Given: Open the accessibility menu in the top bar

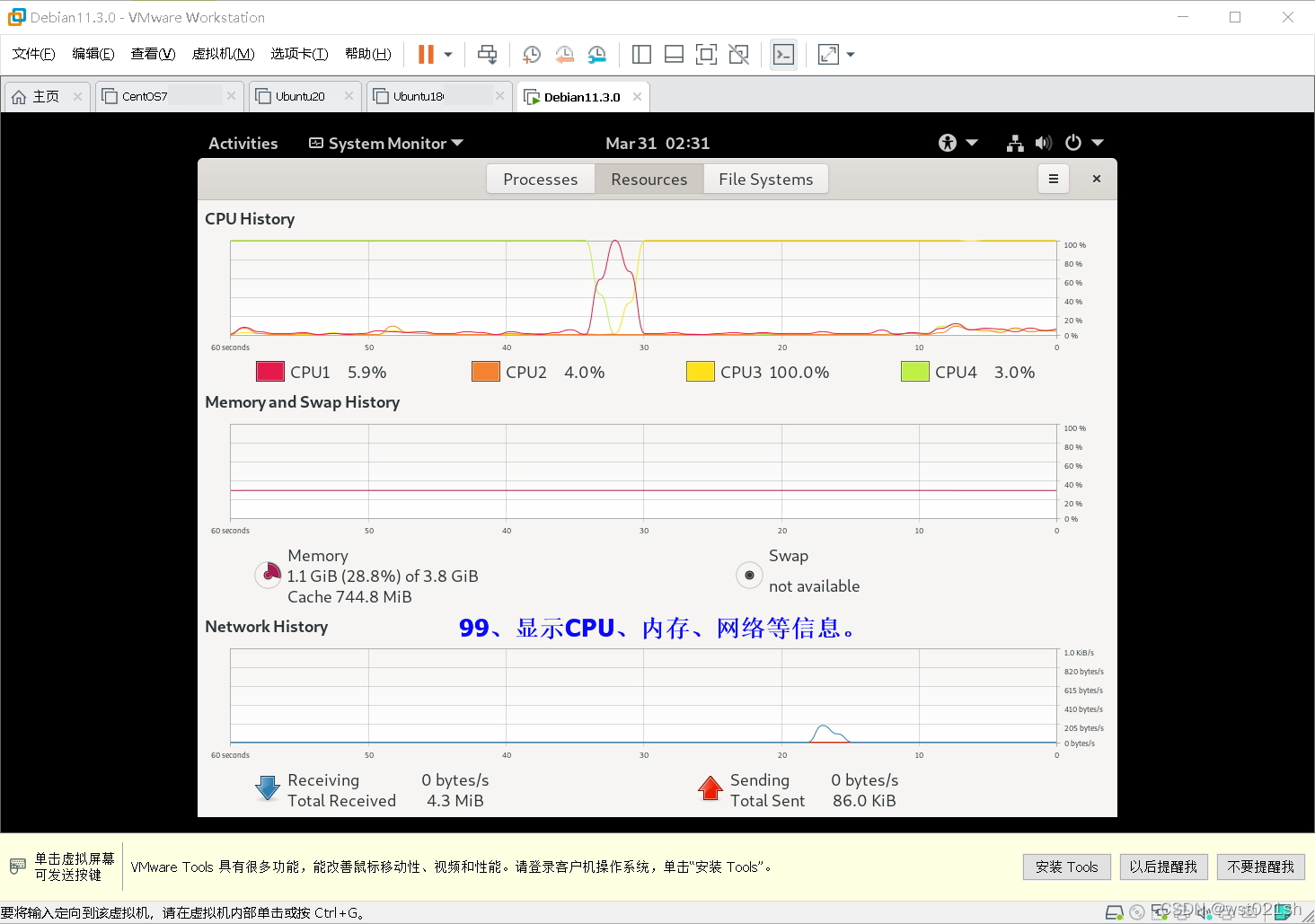Looking at the screenshot, I should [958, 143].
